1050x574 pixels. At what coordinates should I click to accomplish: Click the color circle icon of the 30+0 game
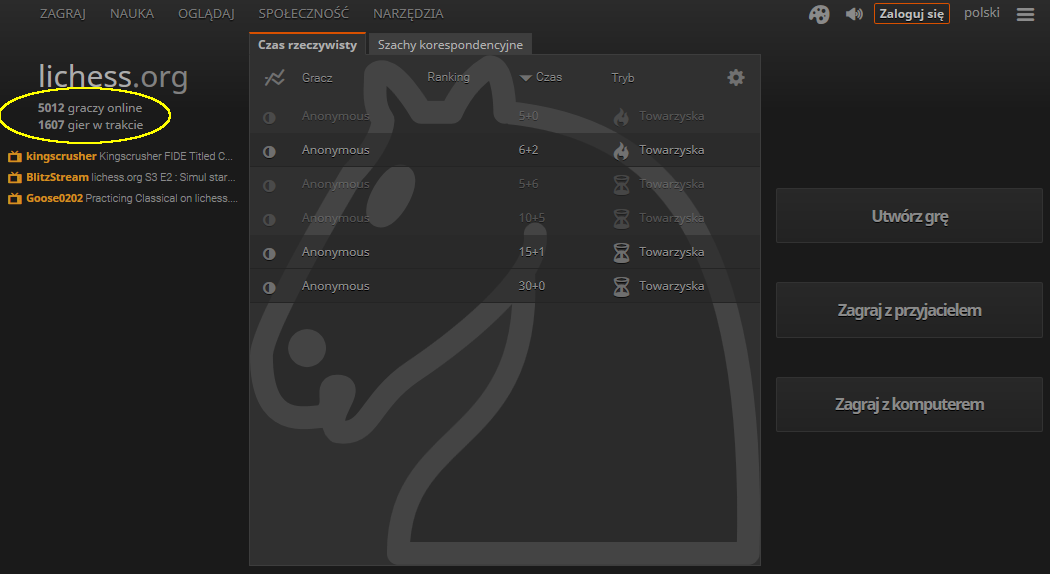[x=269, y=287]
